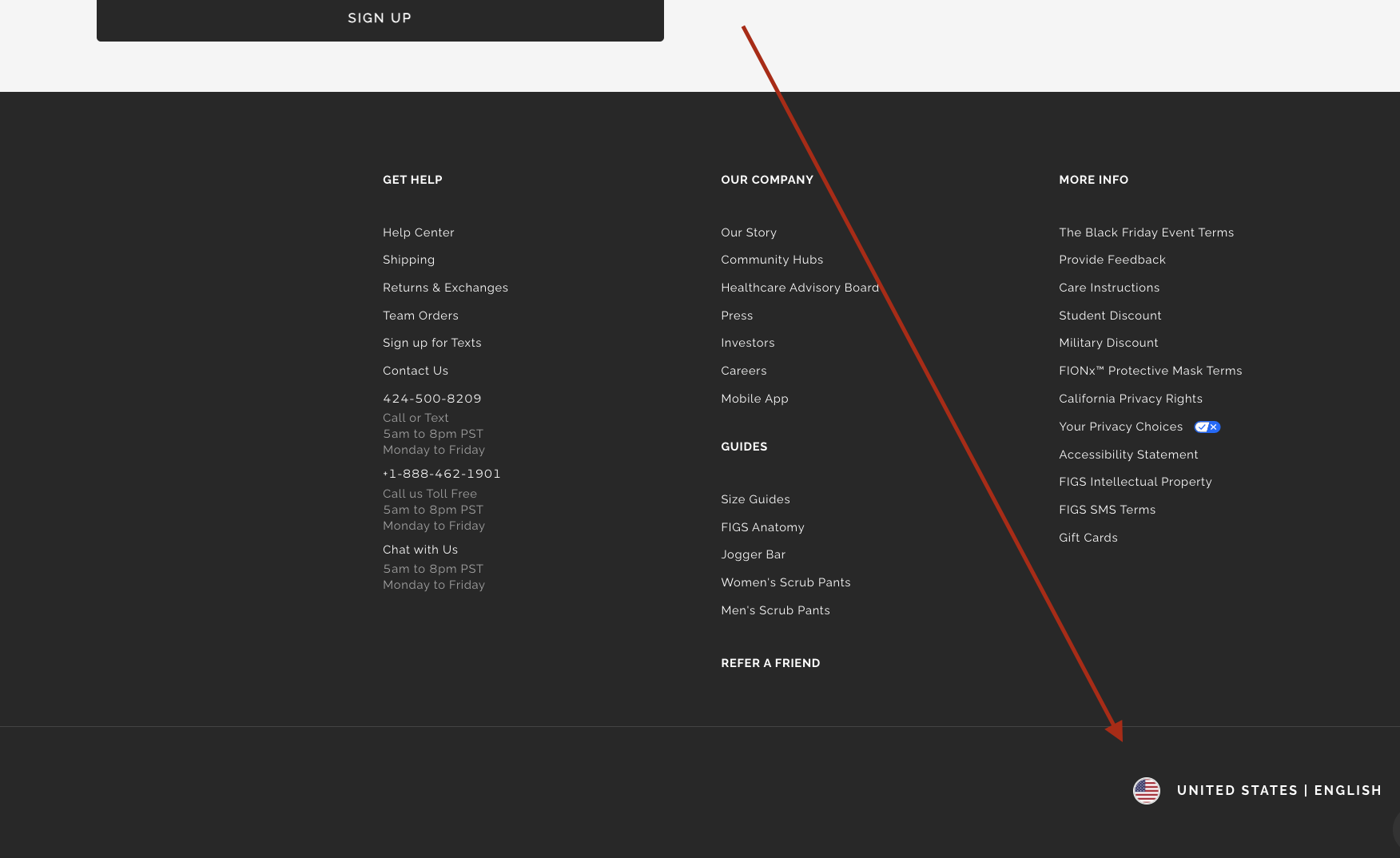This screenshot has height=858, width=1400.
Task: Open the Contact Us page
Action: click(x=416, y=371)
